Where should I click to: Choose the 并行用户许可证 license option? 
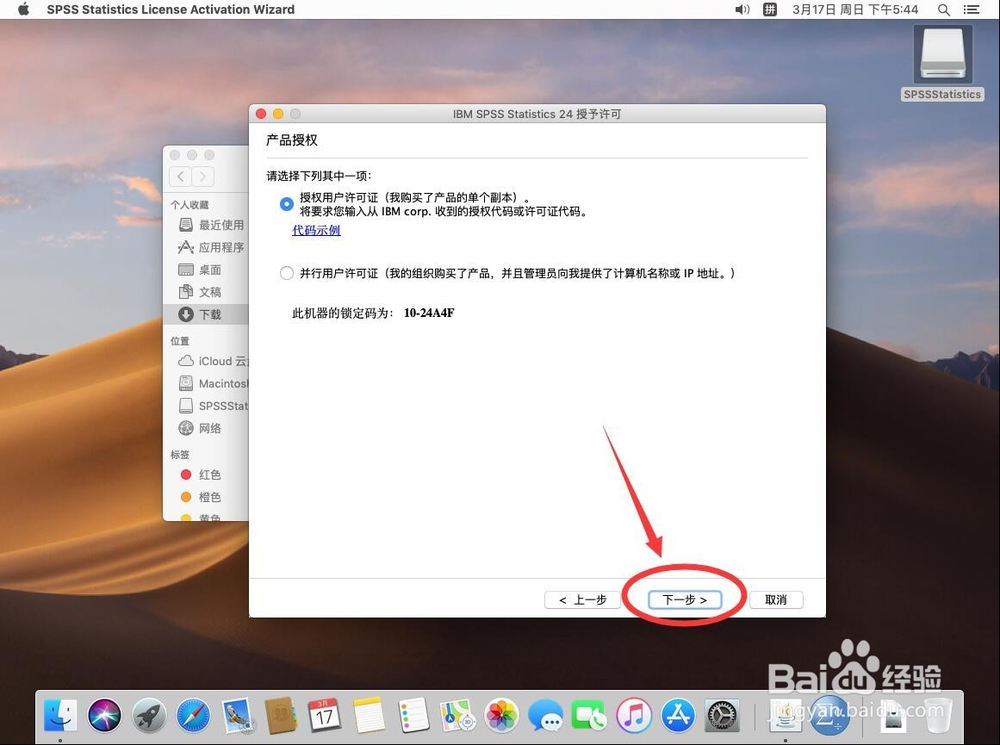pos(287,273)
